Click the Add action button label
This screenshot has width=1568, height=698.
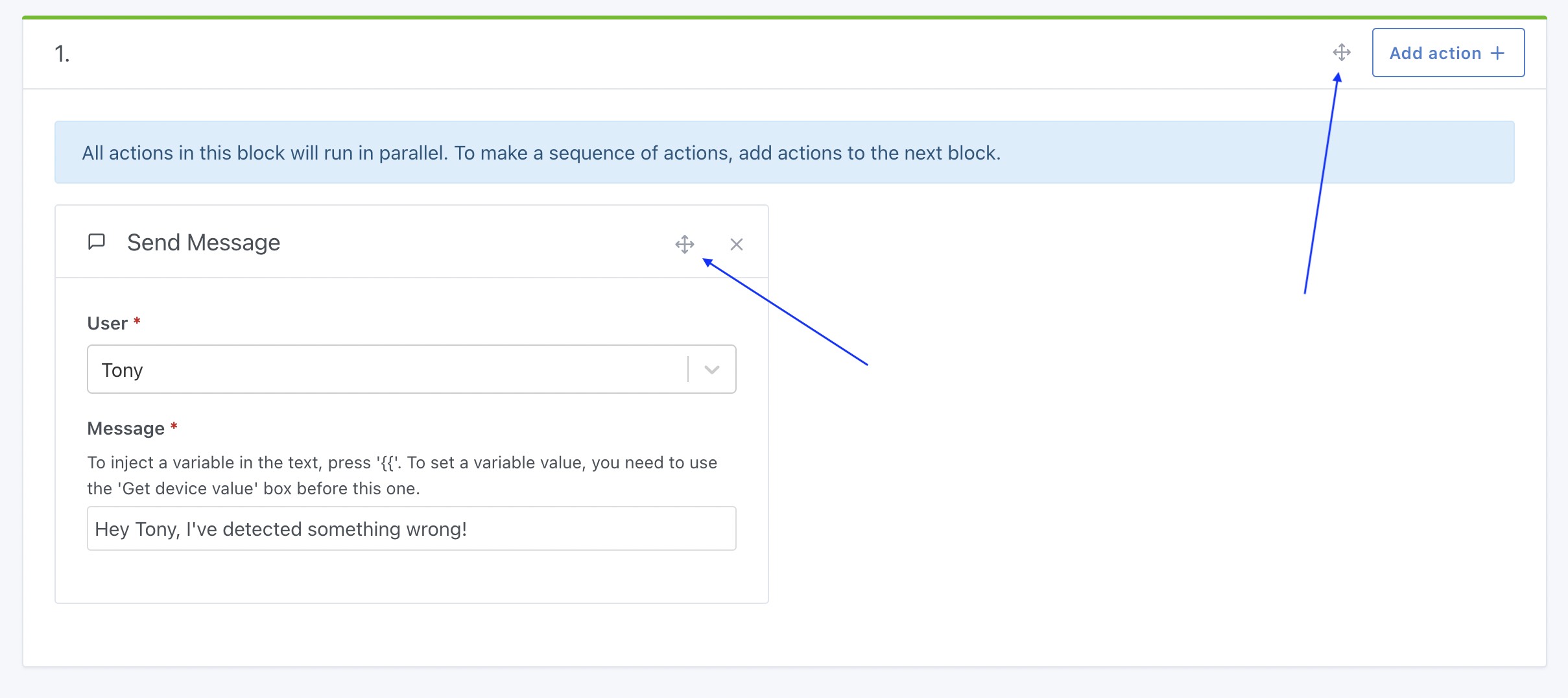click(1435, 53)
